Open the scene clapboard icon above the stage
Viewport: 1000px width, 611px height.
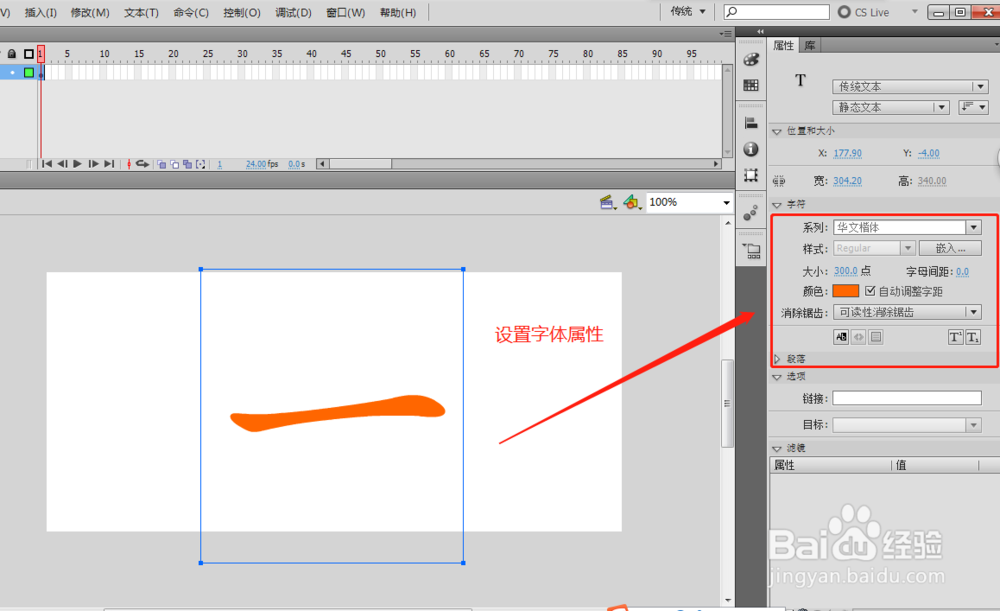pyautogui.click(x=608, y=202)
